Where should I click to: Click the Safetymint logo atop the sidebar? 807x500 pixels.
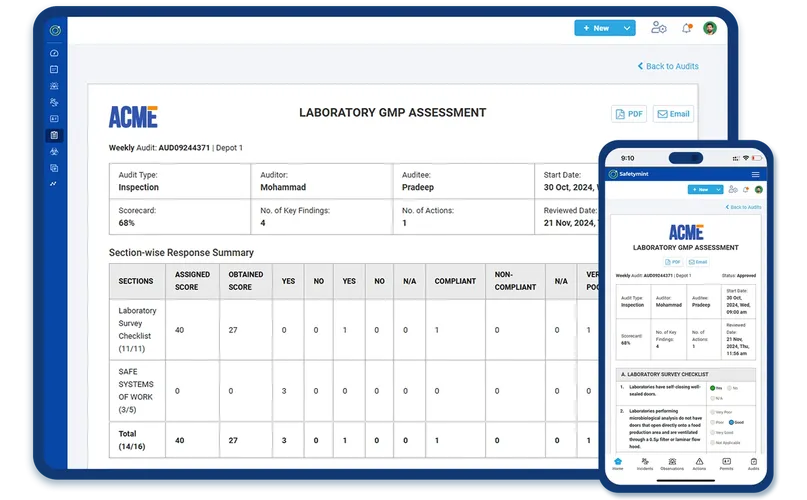[x=54, y=30]
